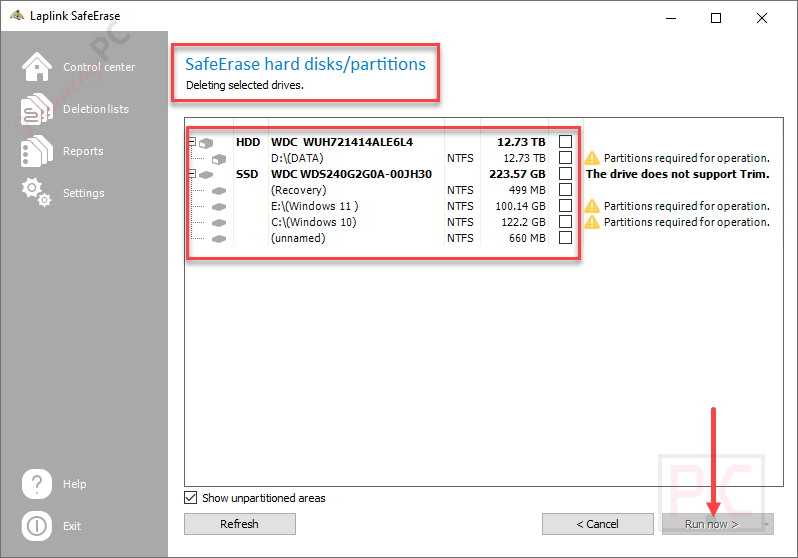This screenshot has width=798, height=558.
Task: Check the D:\(DATA) partition checkbox
Action: [565, 157]
